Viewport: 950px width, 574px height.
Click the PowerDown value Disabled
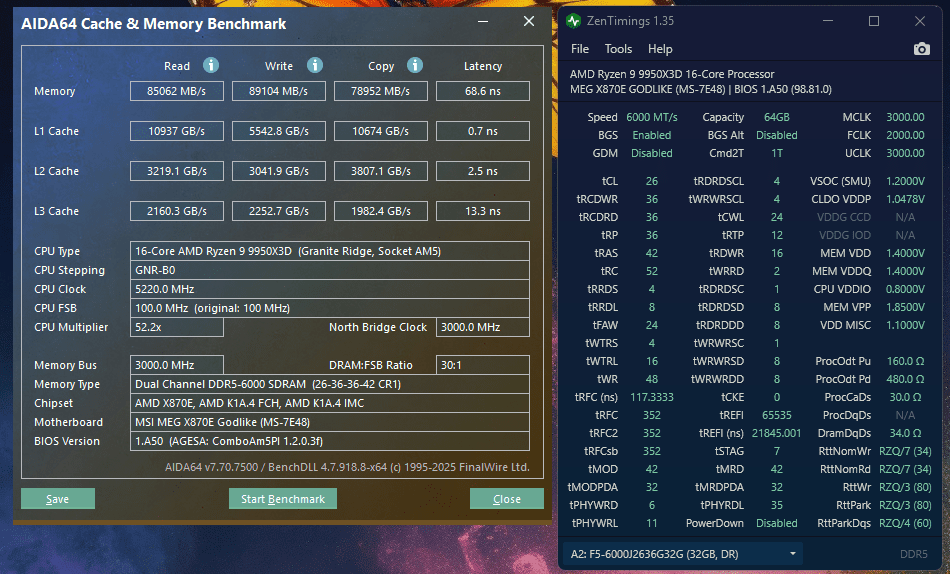[x=777, y=523]
